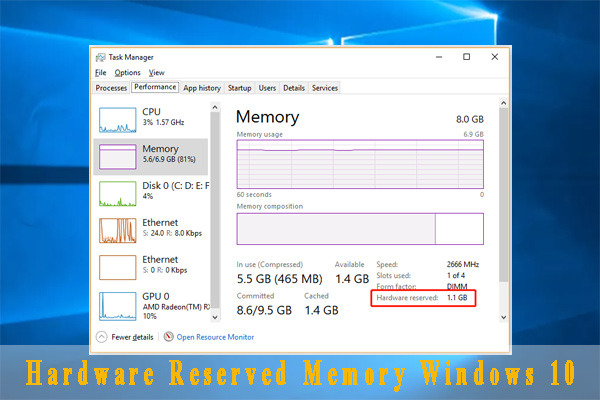Click the '5.5 GB (465 MB)' in-use value
The width and height of the screenshot is (600, 400).
279,279
